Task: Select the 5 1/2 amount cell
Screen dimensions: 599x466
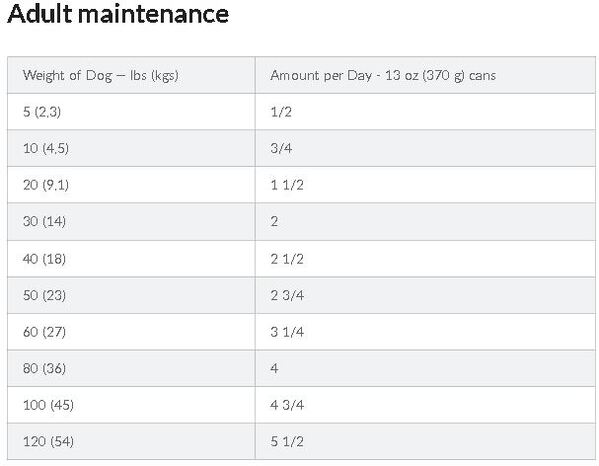Action: click(x=425, y=442)
